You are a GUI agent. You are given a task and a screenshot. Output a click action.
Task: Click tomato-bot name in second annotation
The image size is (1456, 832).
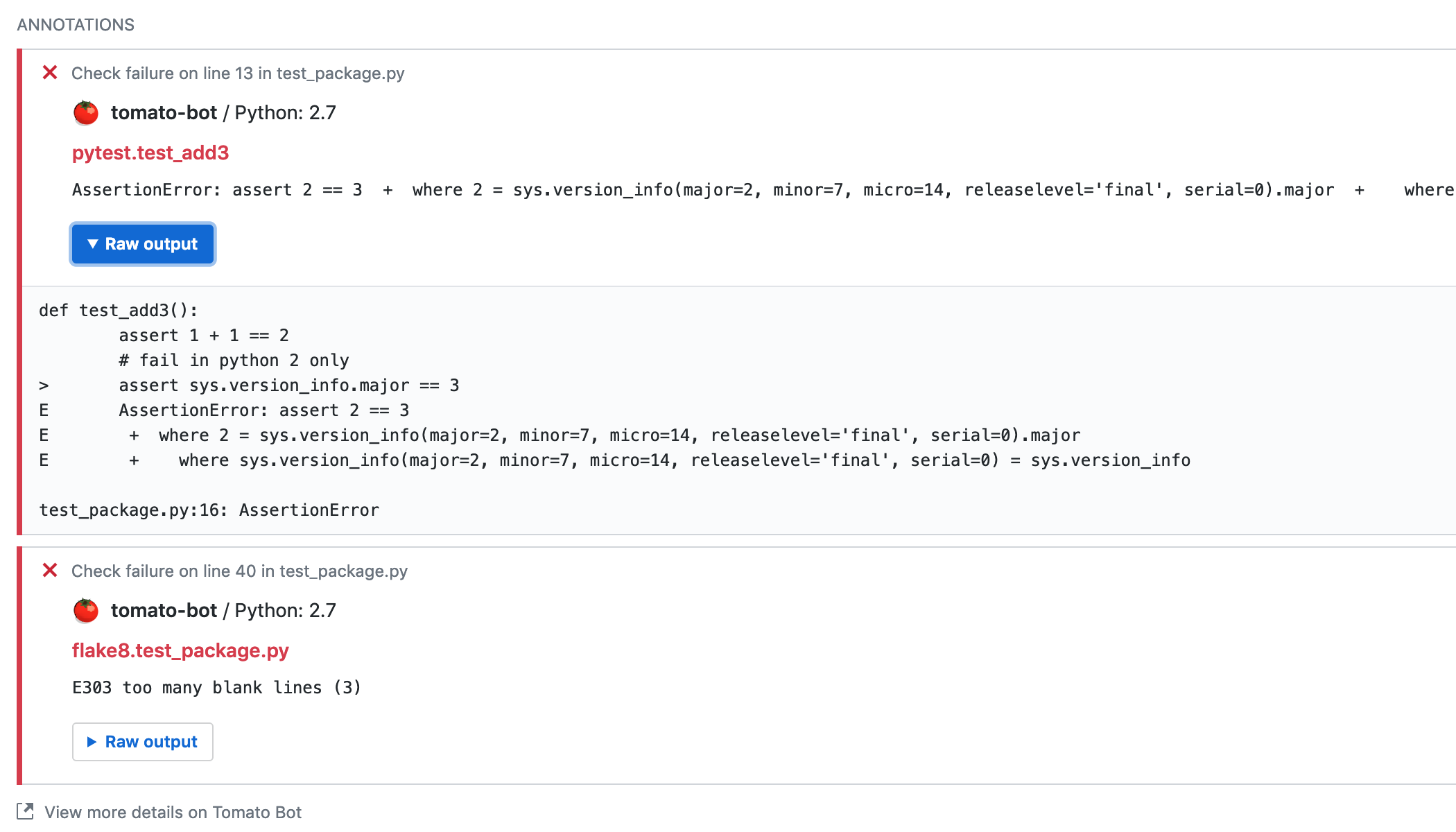coord(164,610)
